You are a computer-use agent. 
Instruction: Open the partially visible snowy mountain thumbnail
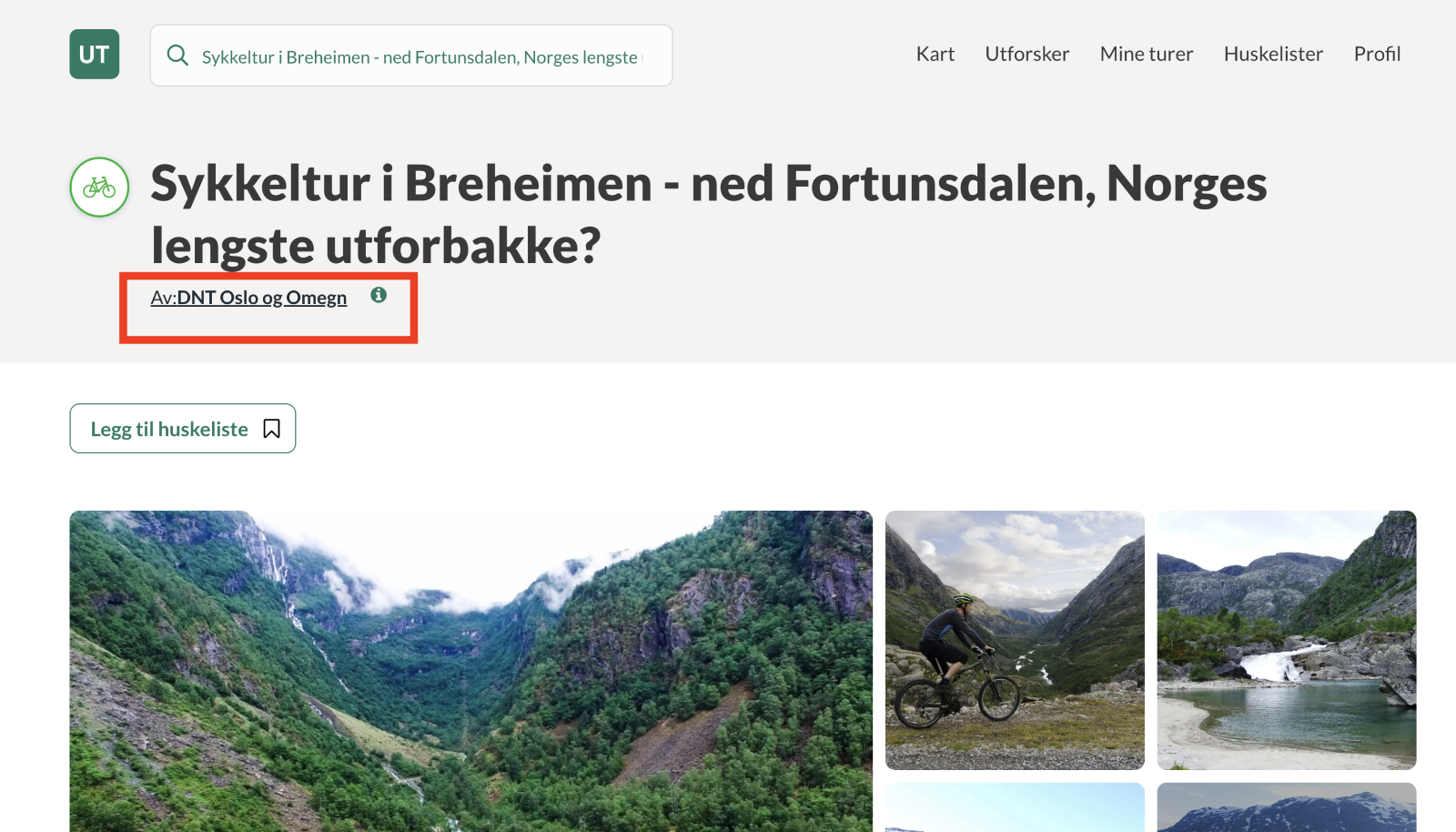pyautogui.click(x=1287, y=807)
